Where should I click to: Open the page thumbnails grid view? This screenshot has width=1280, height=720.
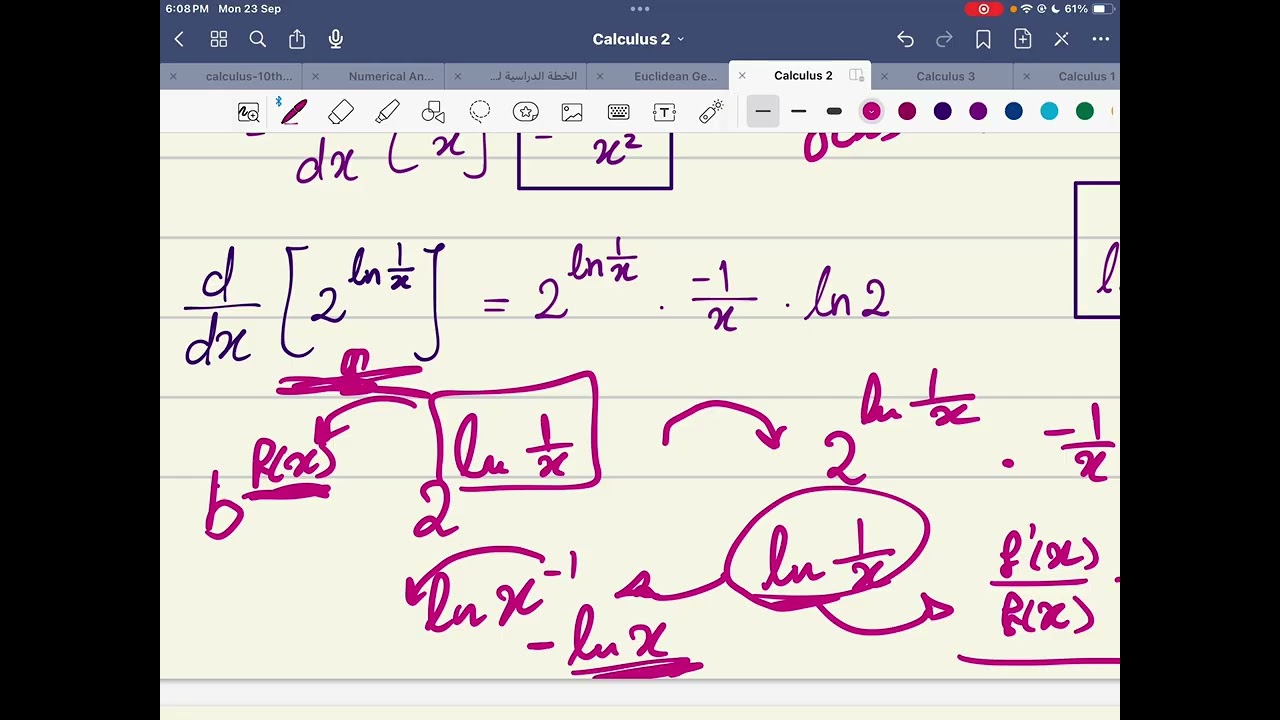click(x=219, y=39)
